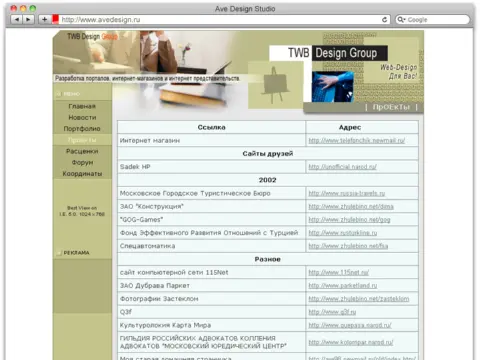Select 'Фотографии Застеклом' cell
Screen dimensions: 480x360
coord(211,299)
